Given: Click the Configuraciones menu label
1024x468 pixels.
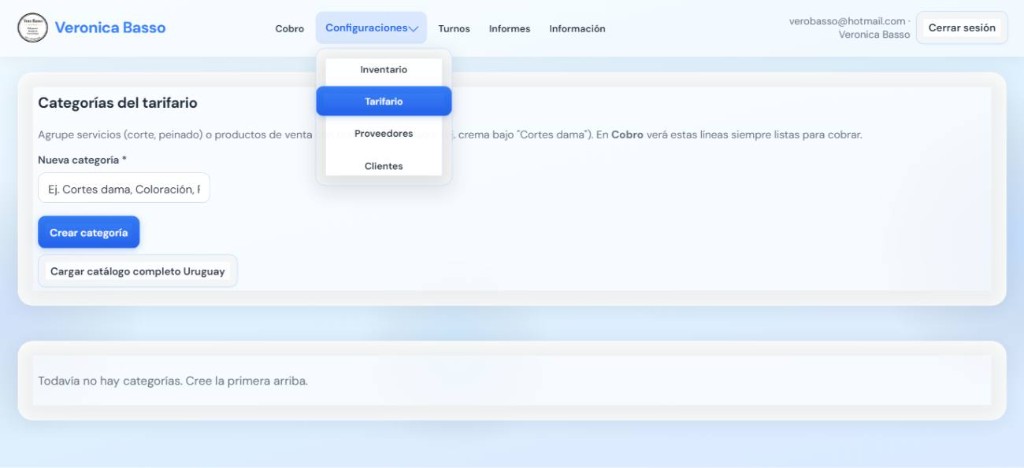Looking at the screenshot, I should [x=366, y=28].
